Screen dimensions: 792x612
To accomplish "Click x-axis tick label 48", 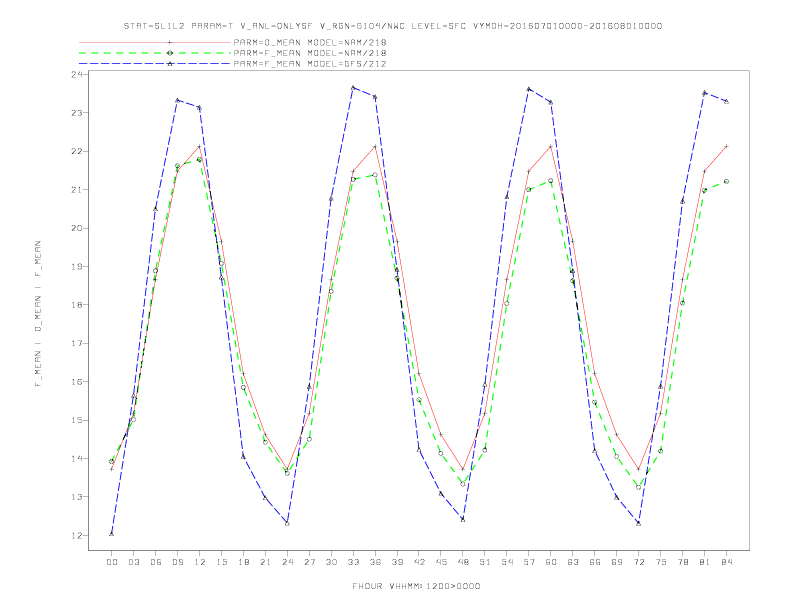I will tap(463, 562).
